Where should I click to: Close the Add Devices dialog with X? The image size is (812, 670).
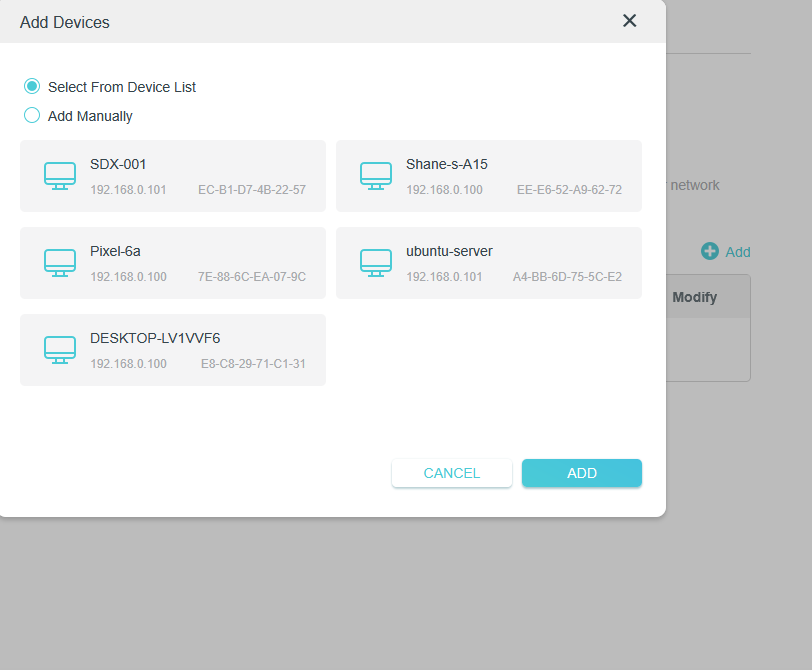click(629, 21)
